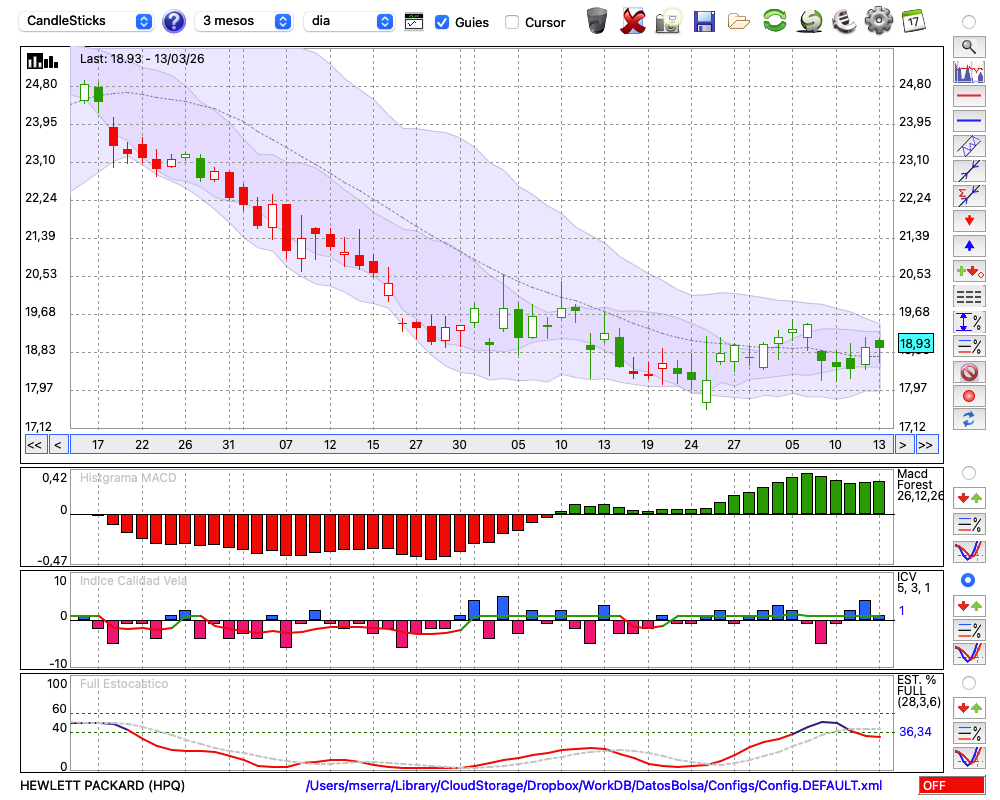Uncheck the Guies checkbox

tap(442, 22)
